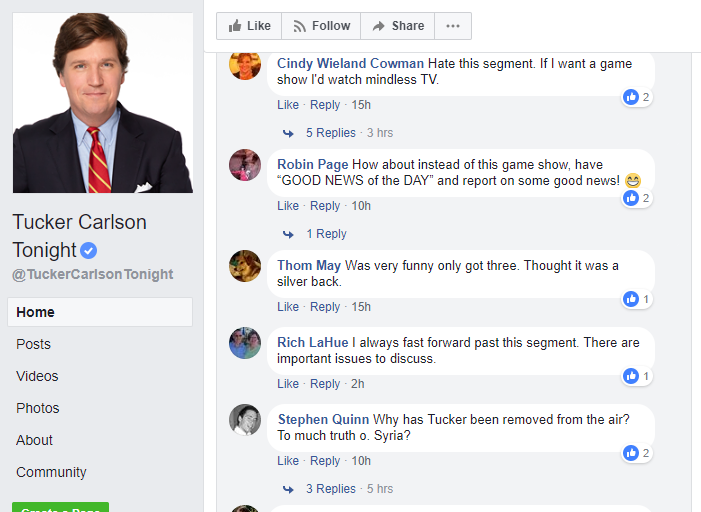Click Robin Page's avatar
Viewport: 701px width, 512px height.
point(245,165)
